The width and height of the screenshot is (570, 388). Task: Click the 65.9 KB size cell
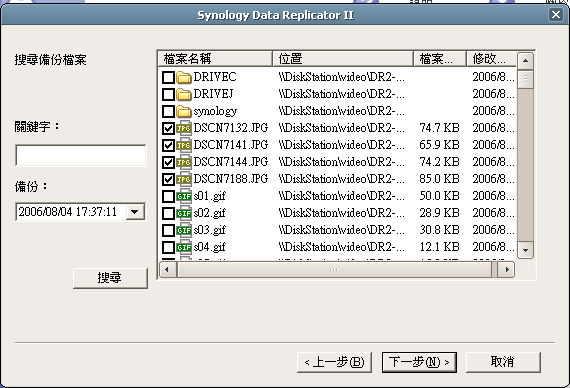(439, 145)
